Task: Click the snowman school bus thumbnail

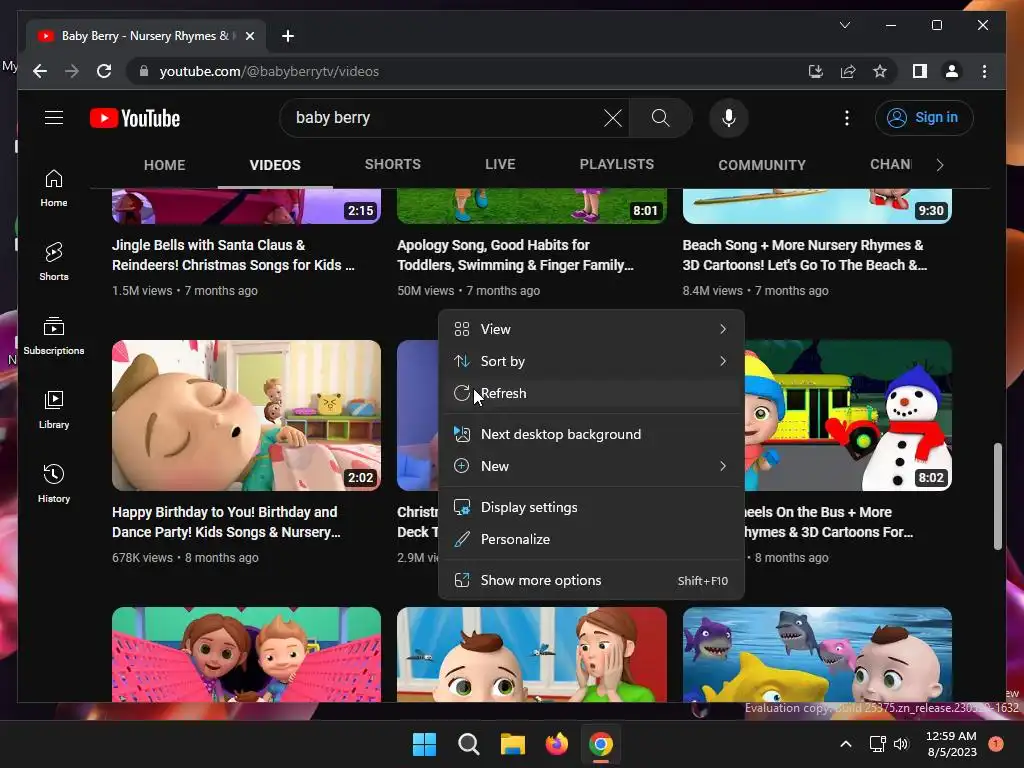Action: 848,415
